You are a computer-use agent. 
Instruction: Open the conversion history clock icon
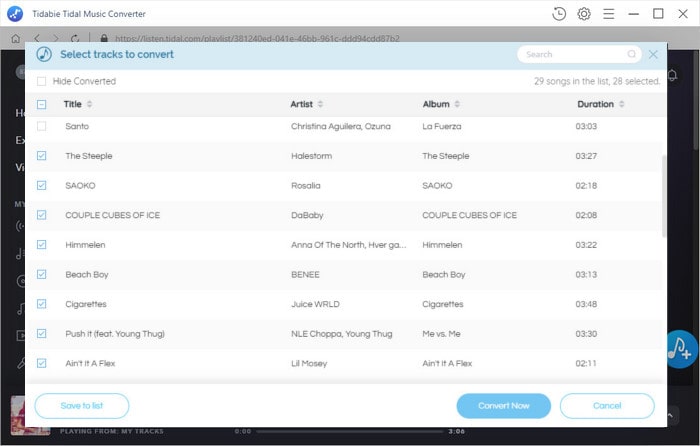click(x=558, y=14)
